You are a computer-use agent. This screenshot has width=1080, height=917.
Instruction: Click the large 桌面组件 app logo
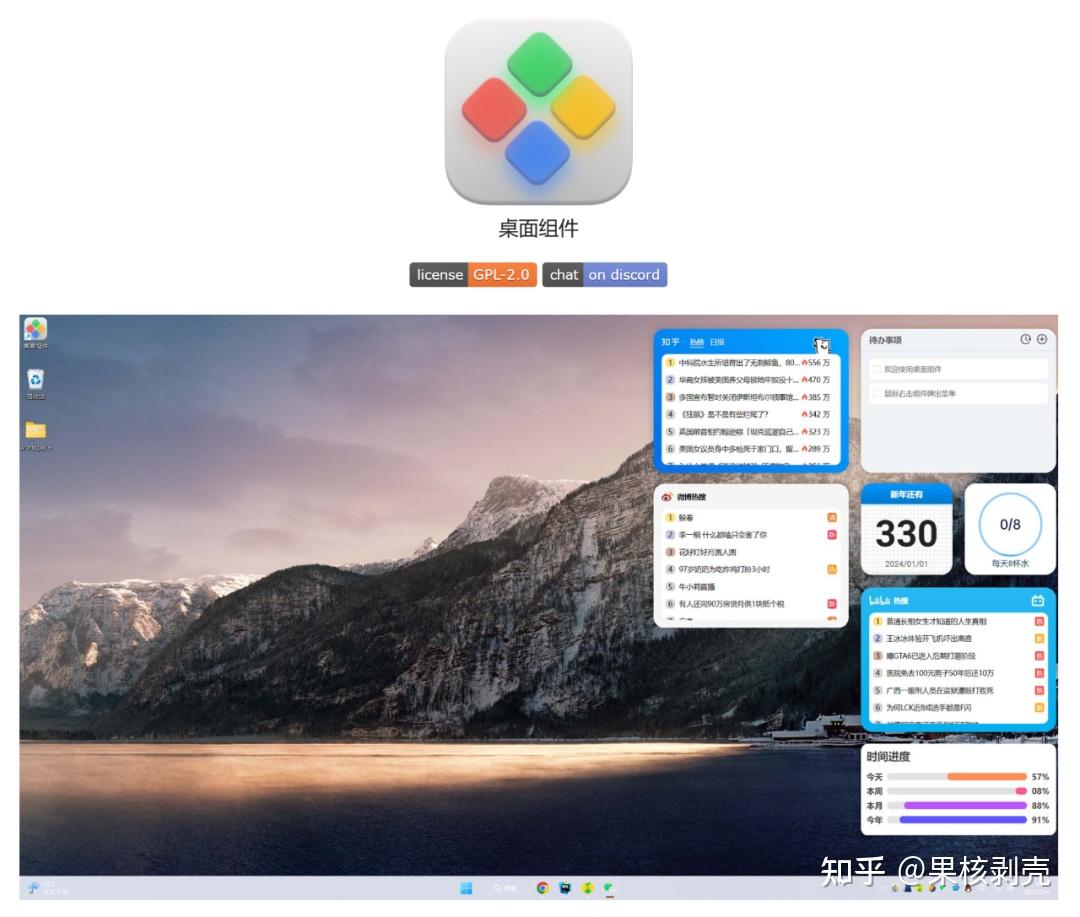[x=538, y=112]
